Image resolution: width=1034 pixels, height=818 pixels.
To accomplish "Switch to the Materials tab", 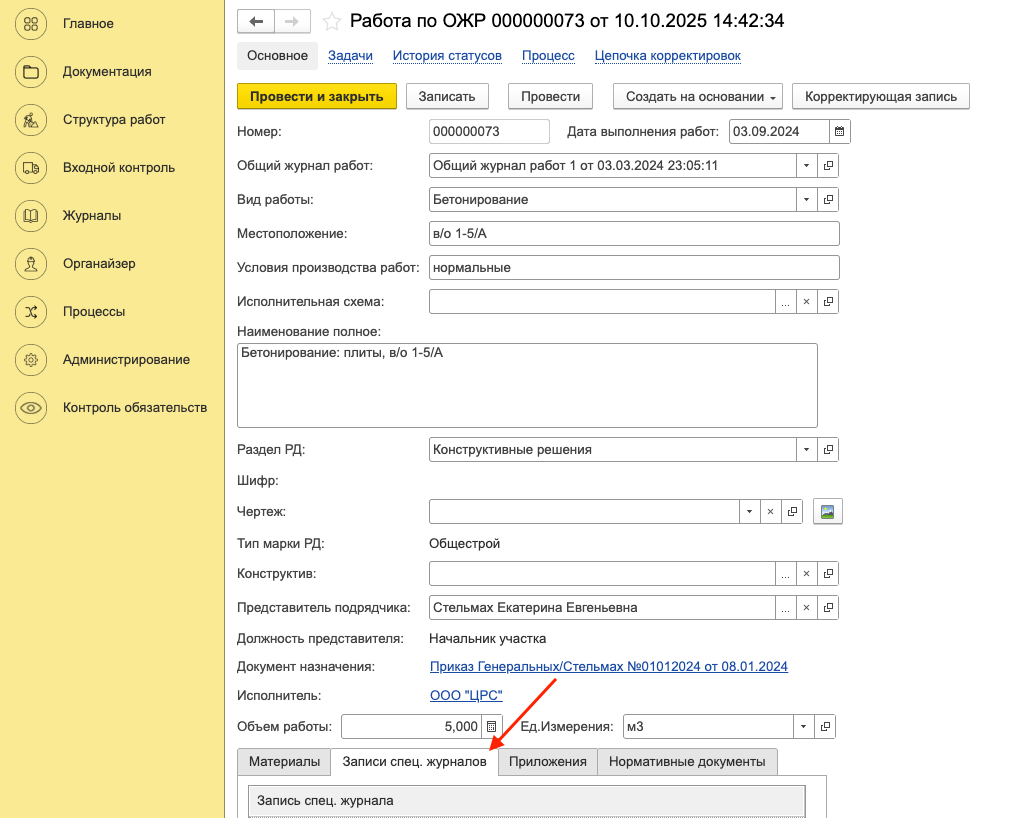I will [284, 761].
